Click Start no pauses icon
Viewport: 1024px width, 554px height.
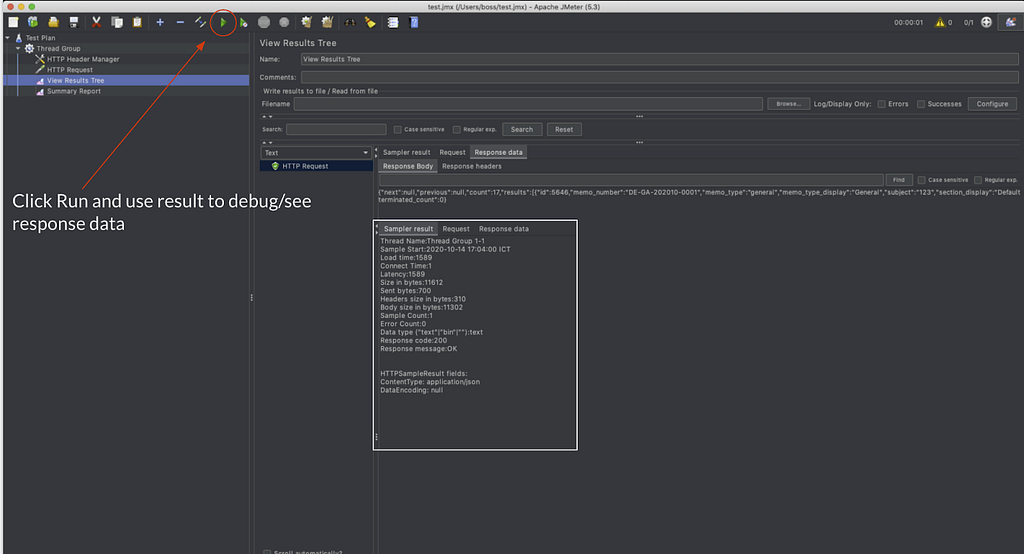tap(243, 22)
